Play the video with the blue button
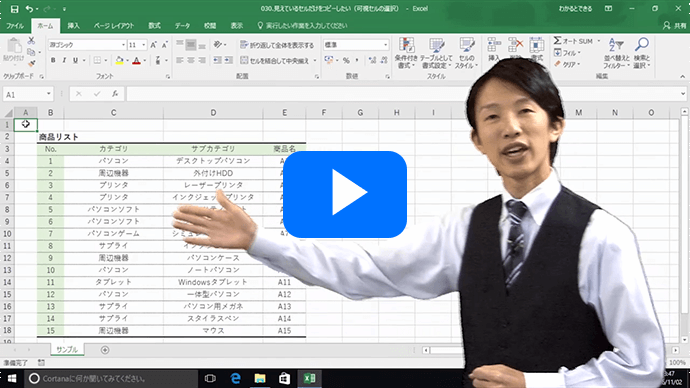Viewport: 690px width, 388px height. (x=345, y=194)
